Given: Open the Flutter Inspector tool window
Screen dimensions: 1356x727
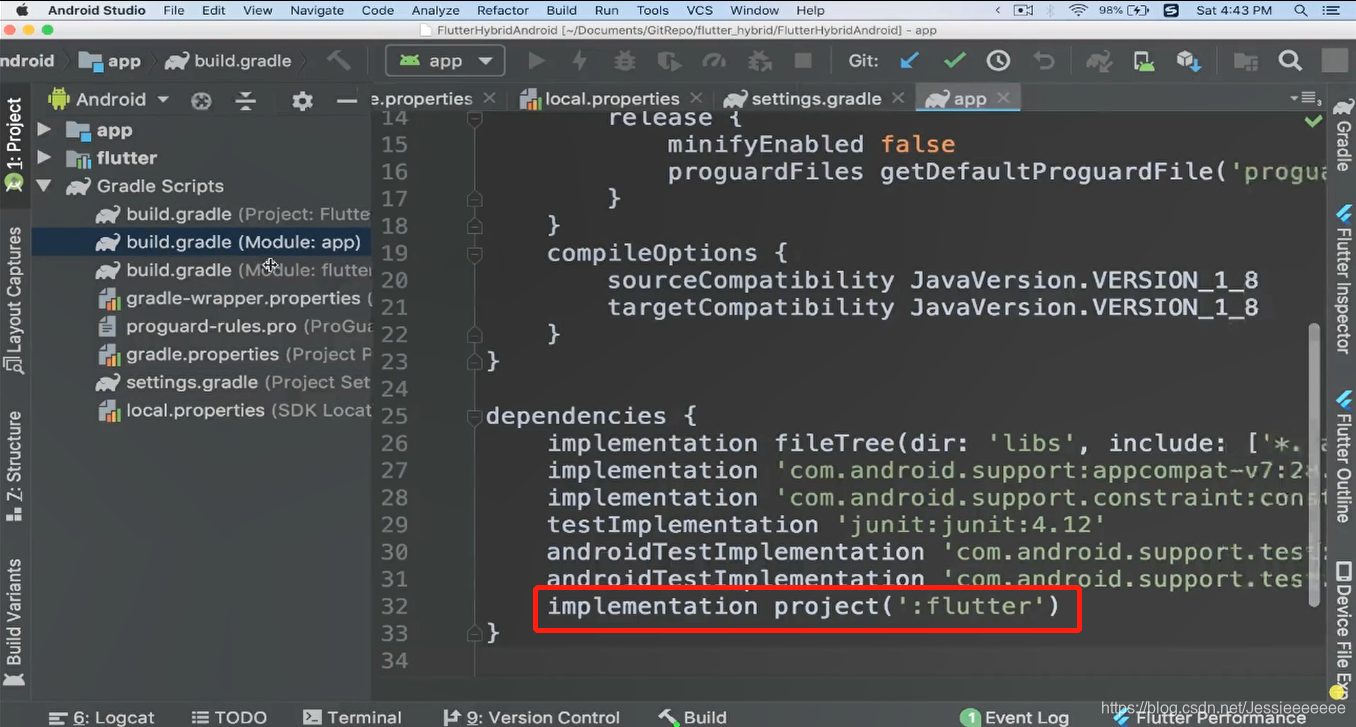Looking at the screenshot, I should click(1342, 279).
